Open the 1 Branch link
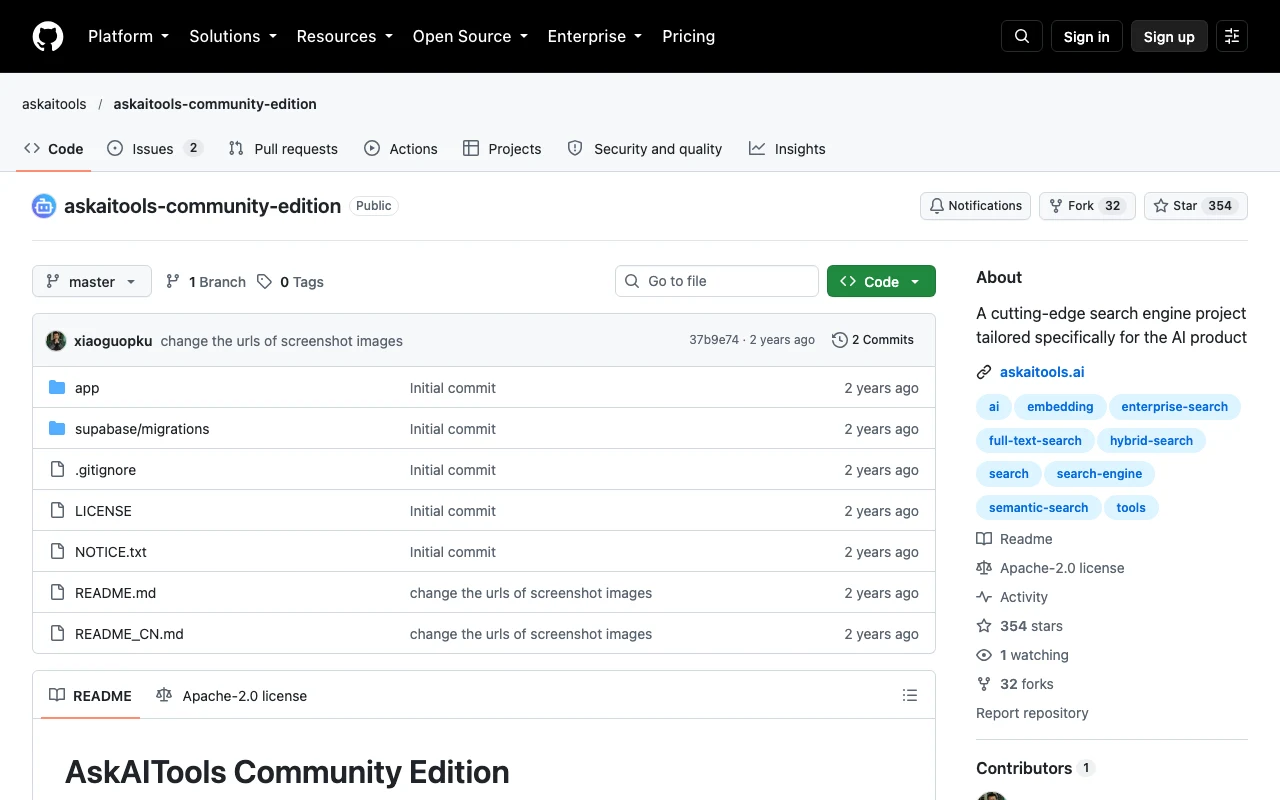Image resolution: width=1280 pixels, height=800 pixels. click(206, 282)
